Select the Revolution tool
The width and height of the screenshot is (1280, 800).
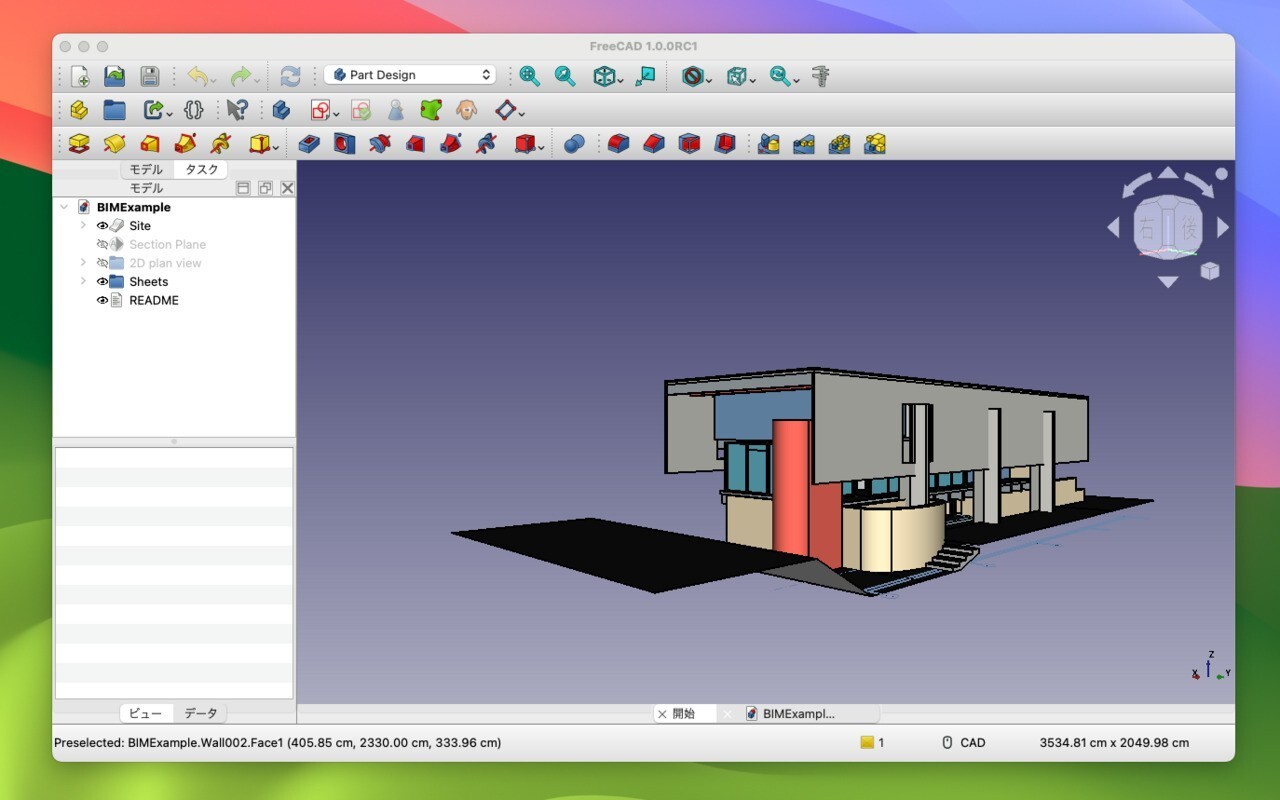(114, 144)
